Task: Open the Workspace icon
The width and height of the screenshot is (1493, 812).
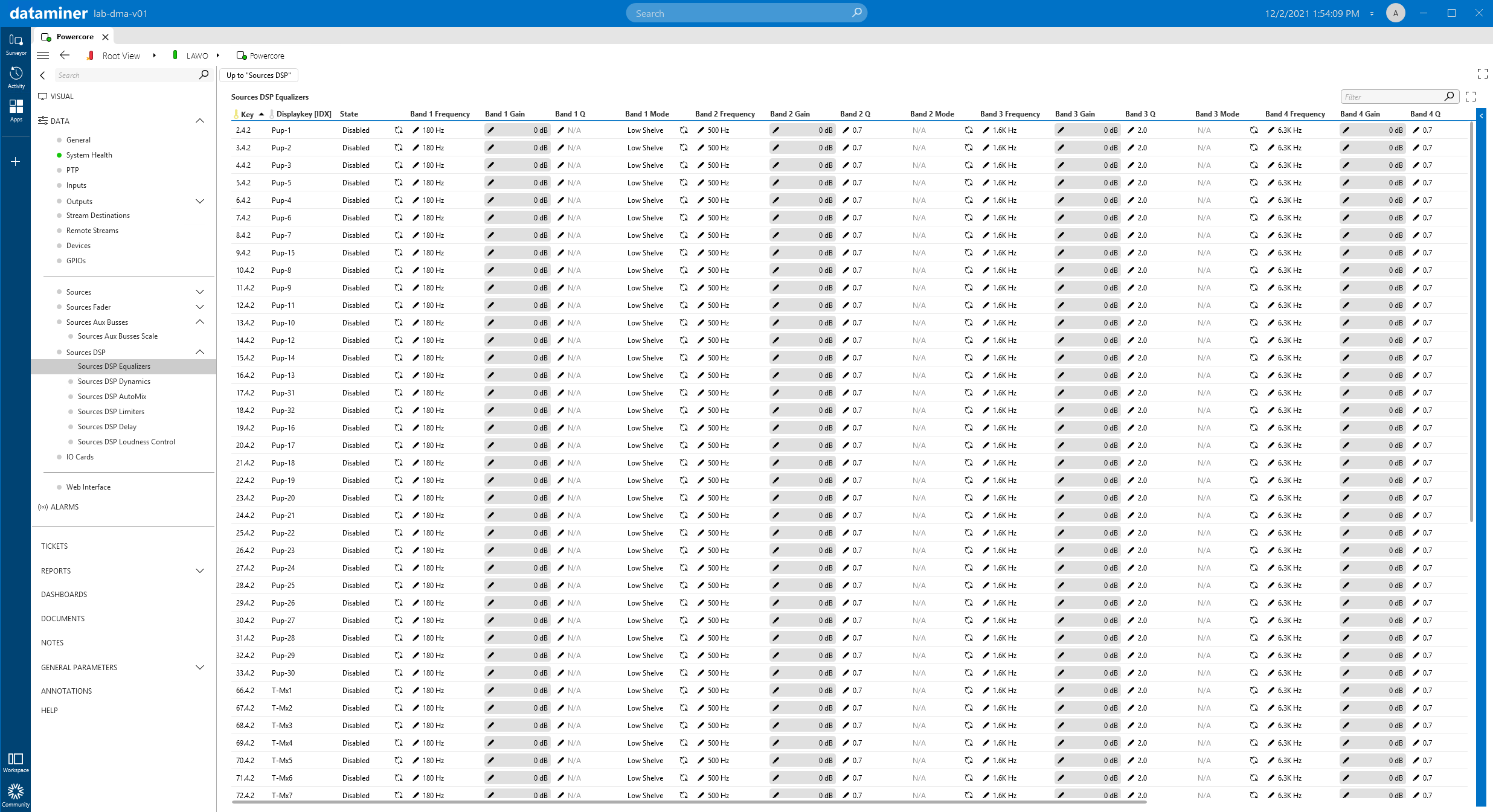Action: click(x=16, y=762)
